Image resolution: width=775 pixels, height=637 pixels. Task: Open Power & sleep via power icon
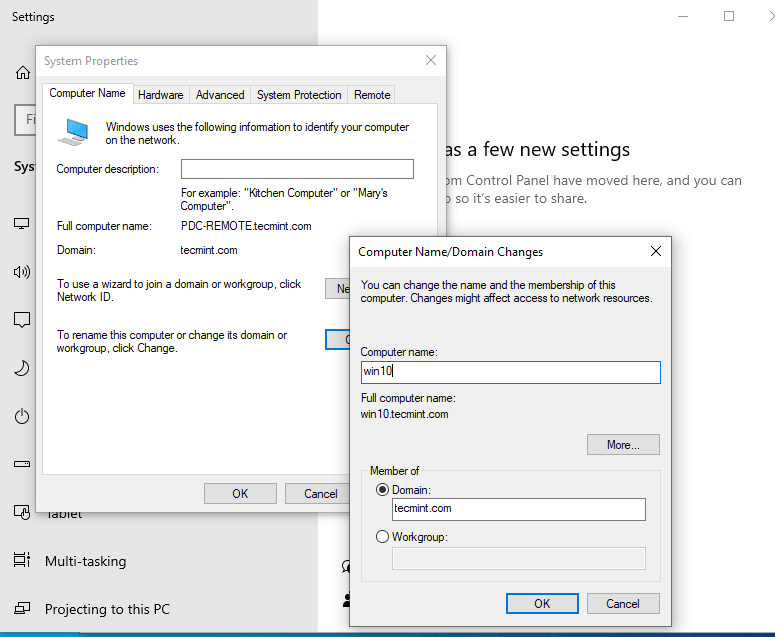pos(22,416)
